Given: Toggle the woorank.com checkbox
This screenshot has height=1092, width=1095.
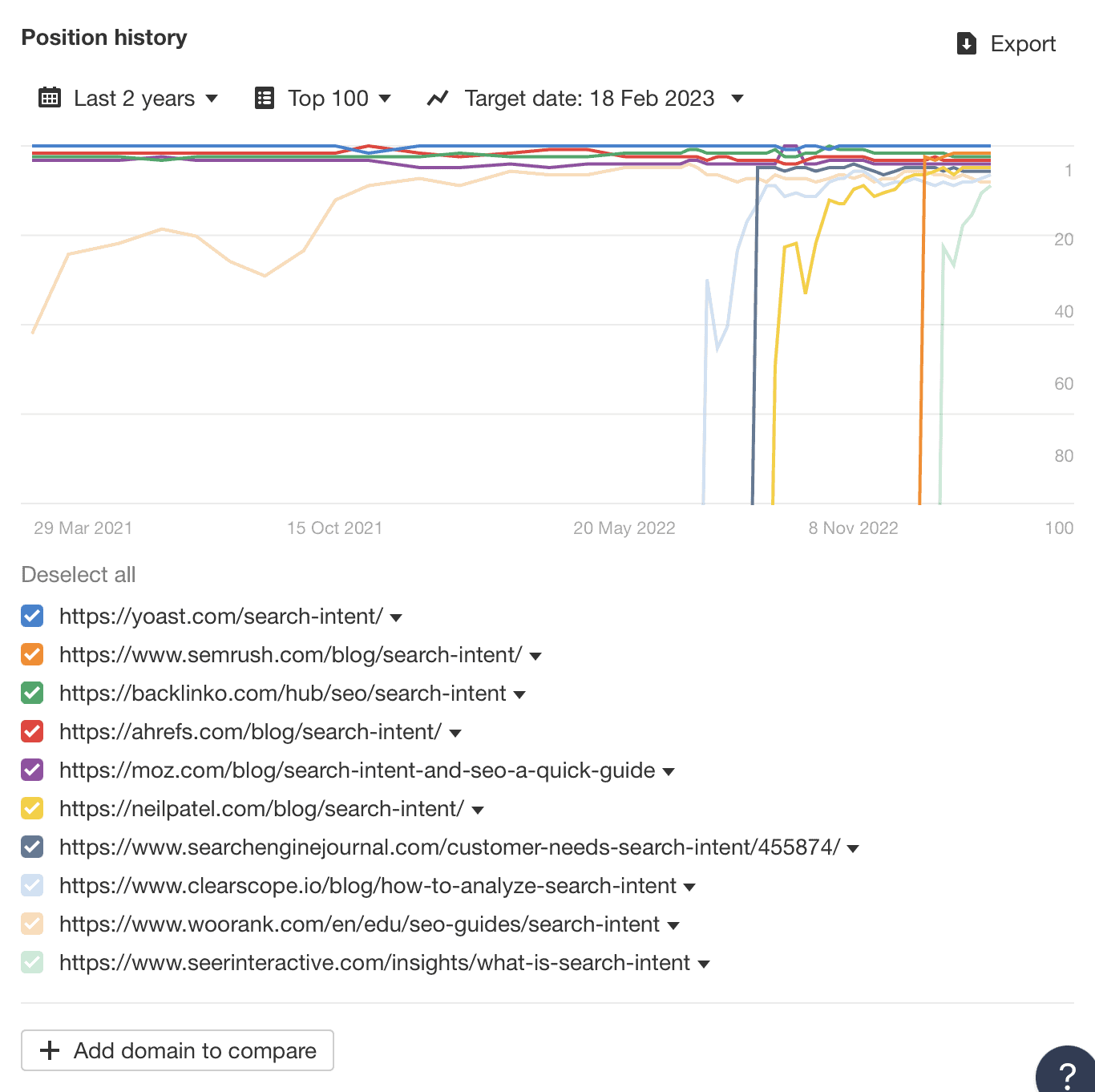Looking at the screenshot, I should tap(32, 924).
